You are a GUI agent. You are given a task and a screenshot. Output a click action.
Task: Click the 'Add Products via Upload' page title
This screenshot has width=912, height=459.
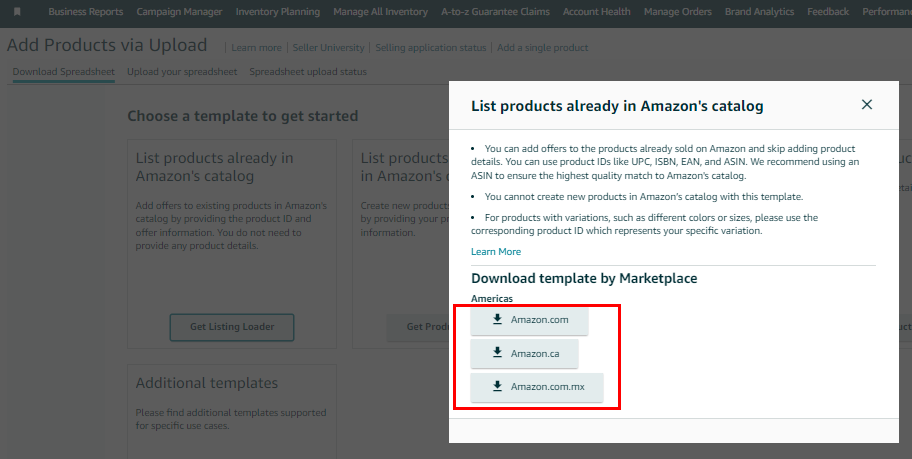pos(107,45)
